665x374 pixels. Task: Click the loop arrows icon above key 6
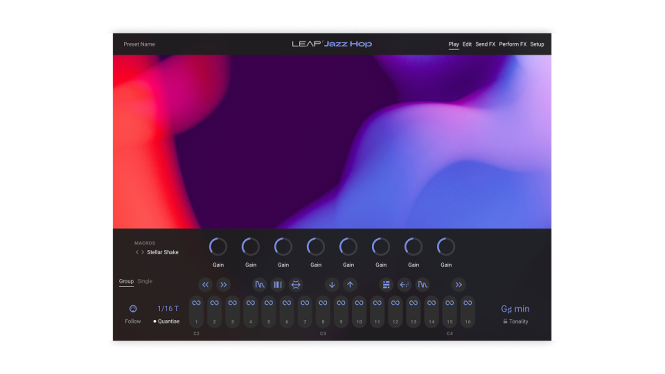[296, 285]
